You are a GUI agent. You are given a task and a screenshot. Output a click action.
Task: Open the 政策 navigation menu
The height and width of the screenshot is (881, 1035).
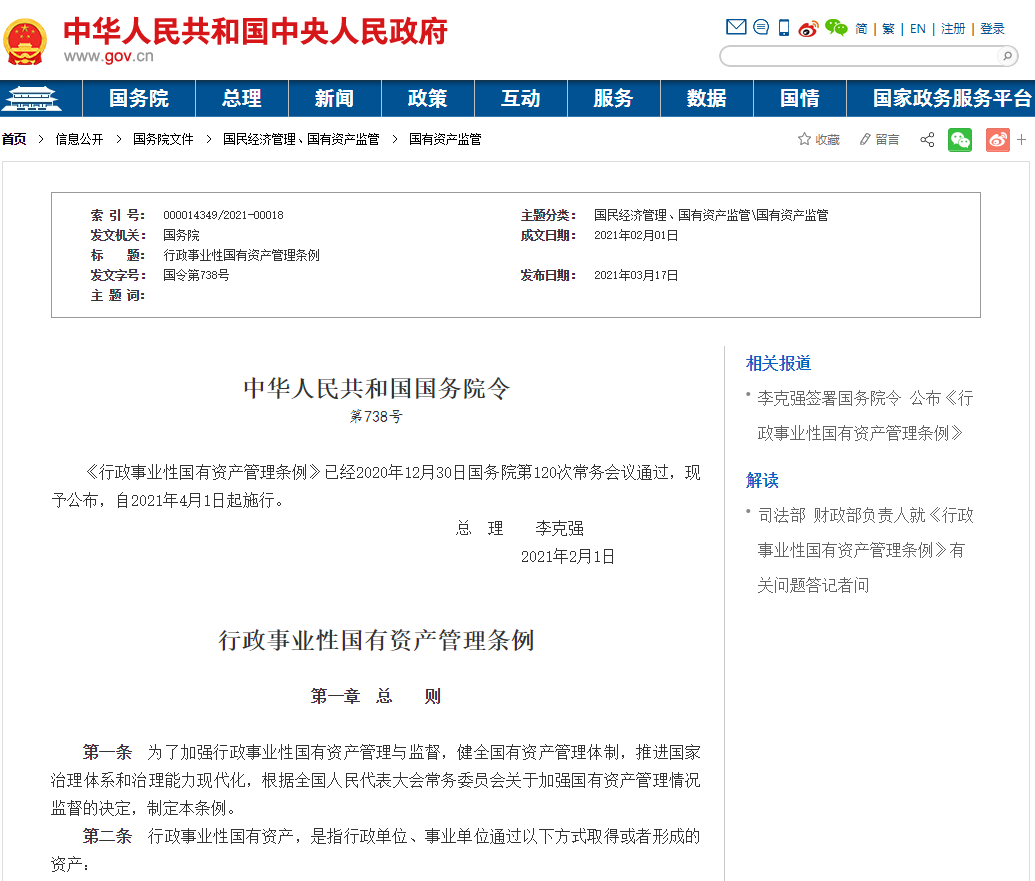point(427,99)
